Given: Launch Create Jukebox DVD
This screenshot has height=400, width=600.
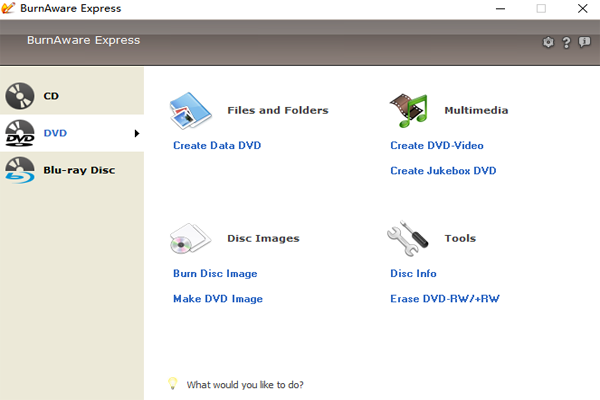Looking at the screenshot, I should [x=443, y=171].
